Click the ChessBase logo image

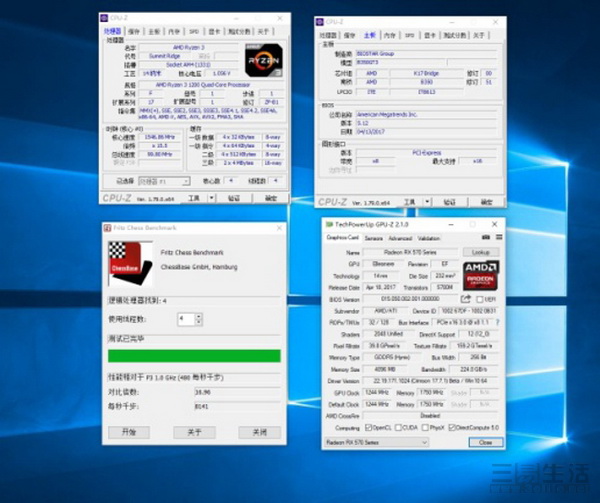[130, 264]
